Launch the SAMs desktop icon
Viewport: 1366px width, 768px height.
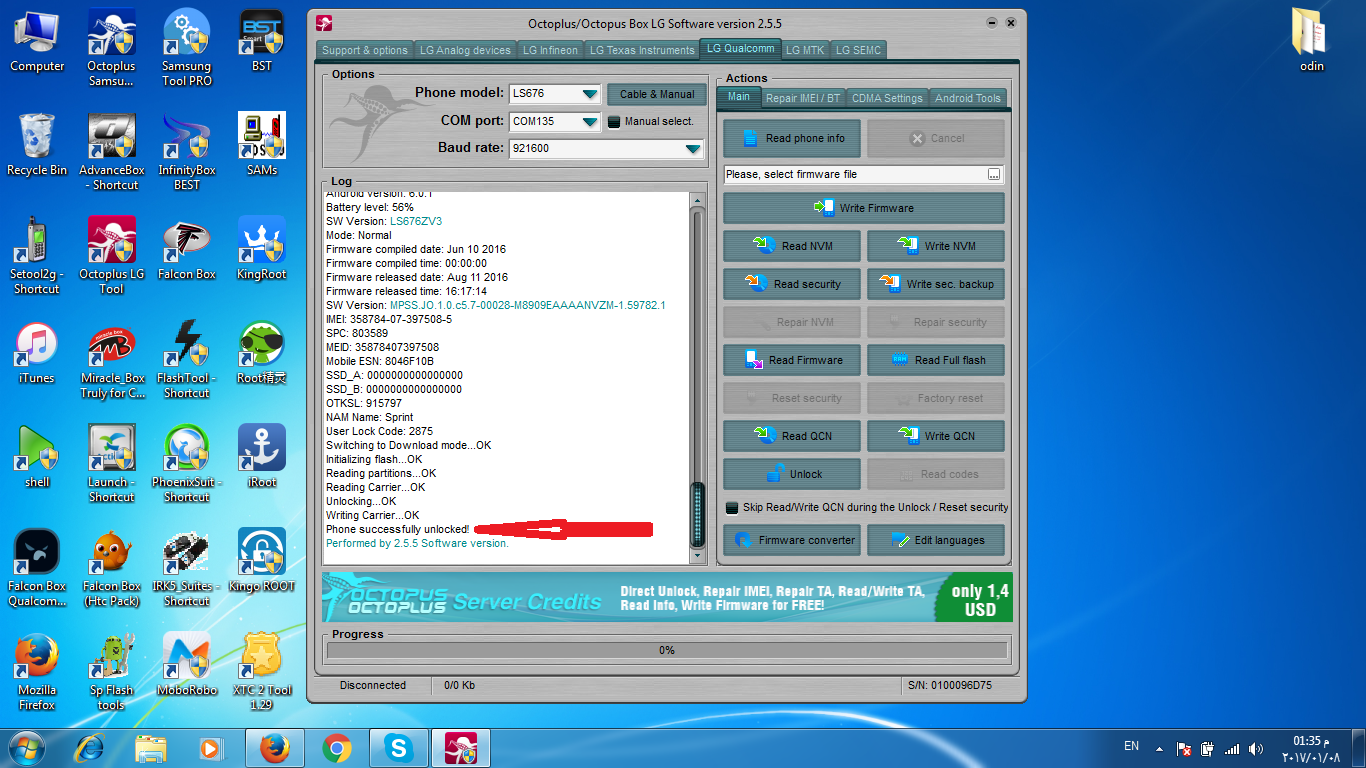click(262, 144)
